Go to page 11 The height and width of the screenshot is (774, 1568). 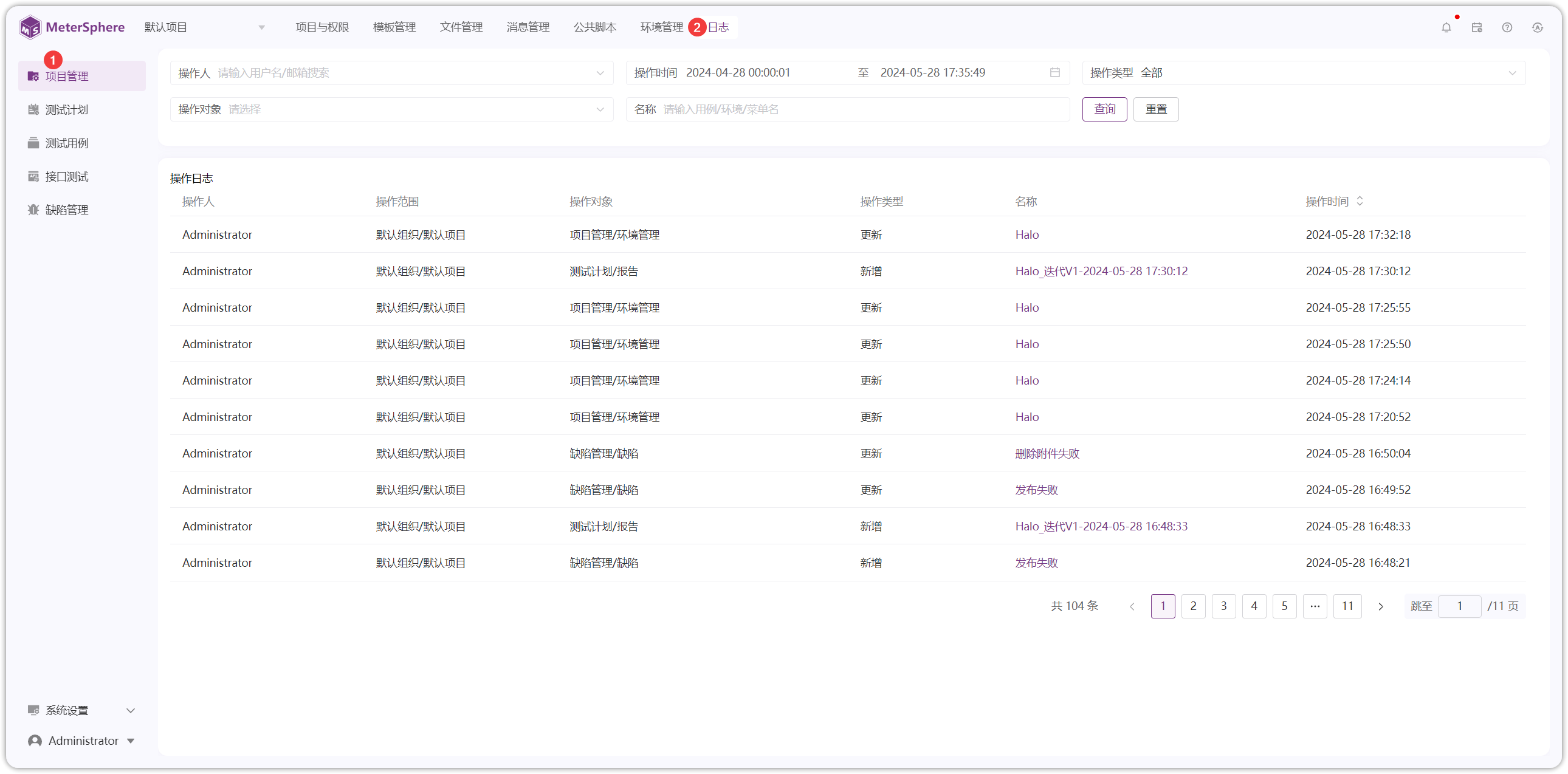click(x=1347, y=606)
